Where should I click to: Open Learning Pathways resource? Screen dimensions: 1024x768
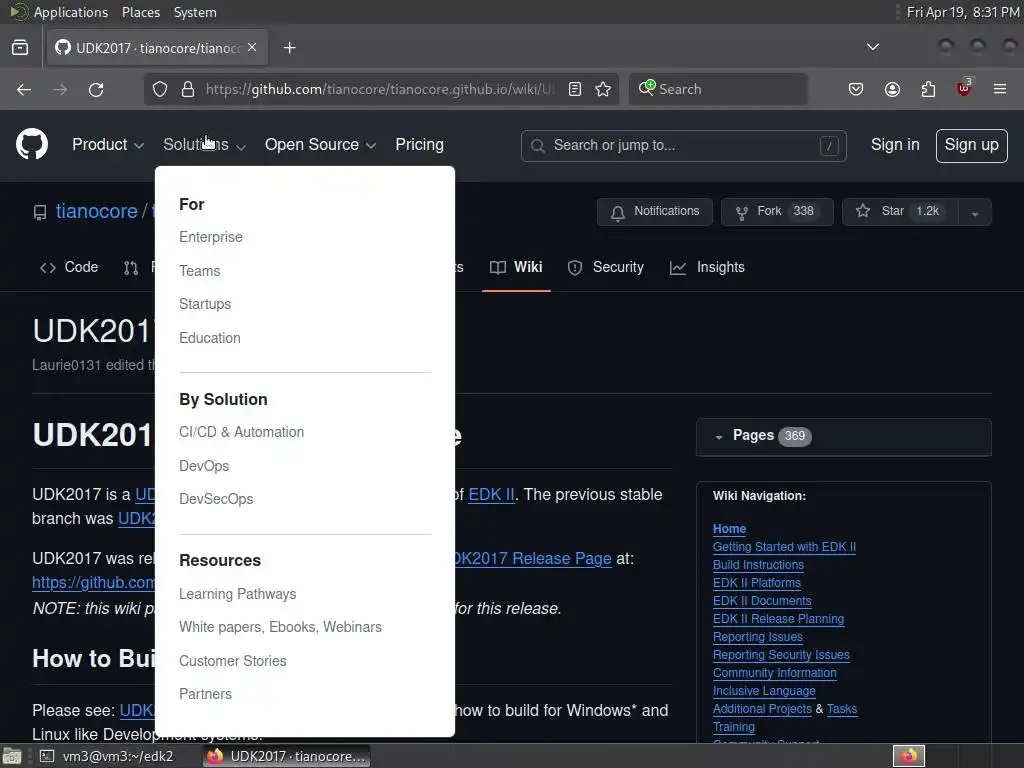point(238,594)
